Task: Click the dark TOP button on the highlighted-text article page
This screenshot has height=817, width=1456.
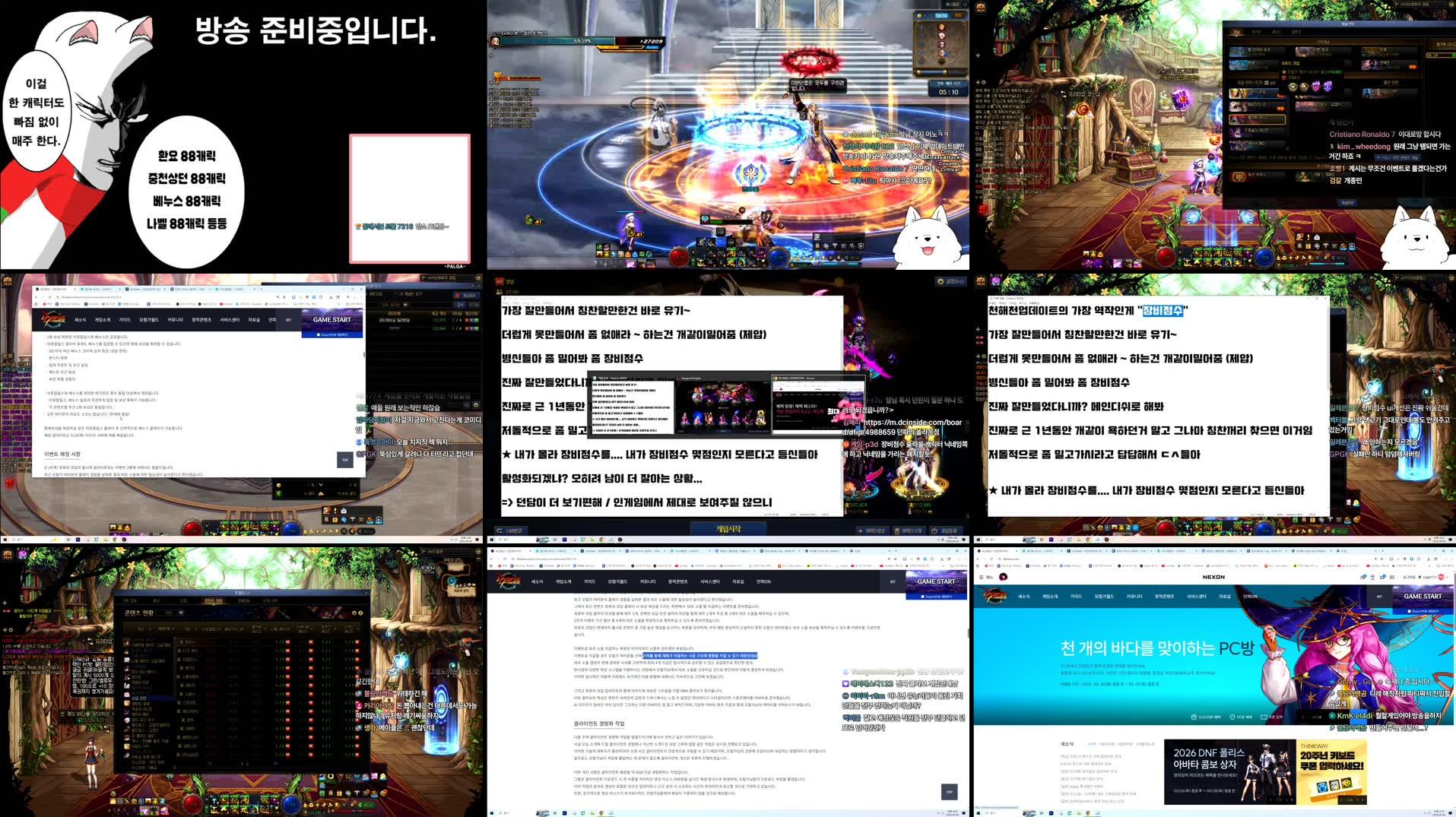Action: coord(948,792)
